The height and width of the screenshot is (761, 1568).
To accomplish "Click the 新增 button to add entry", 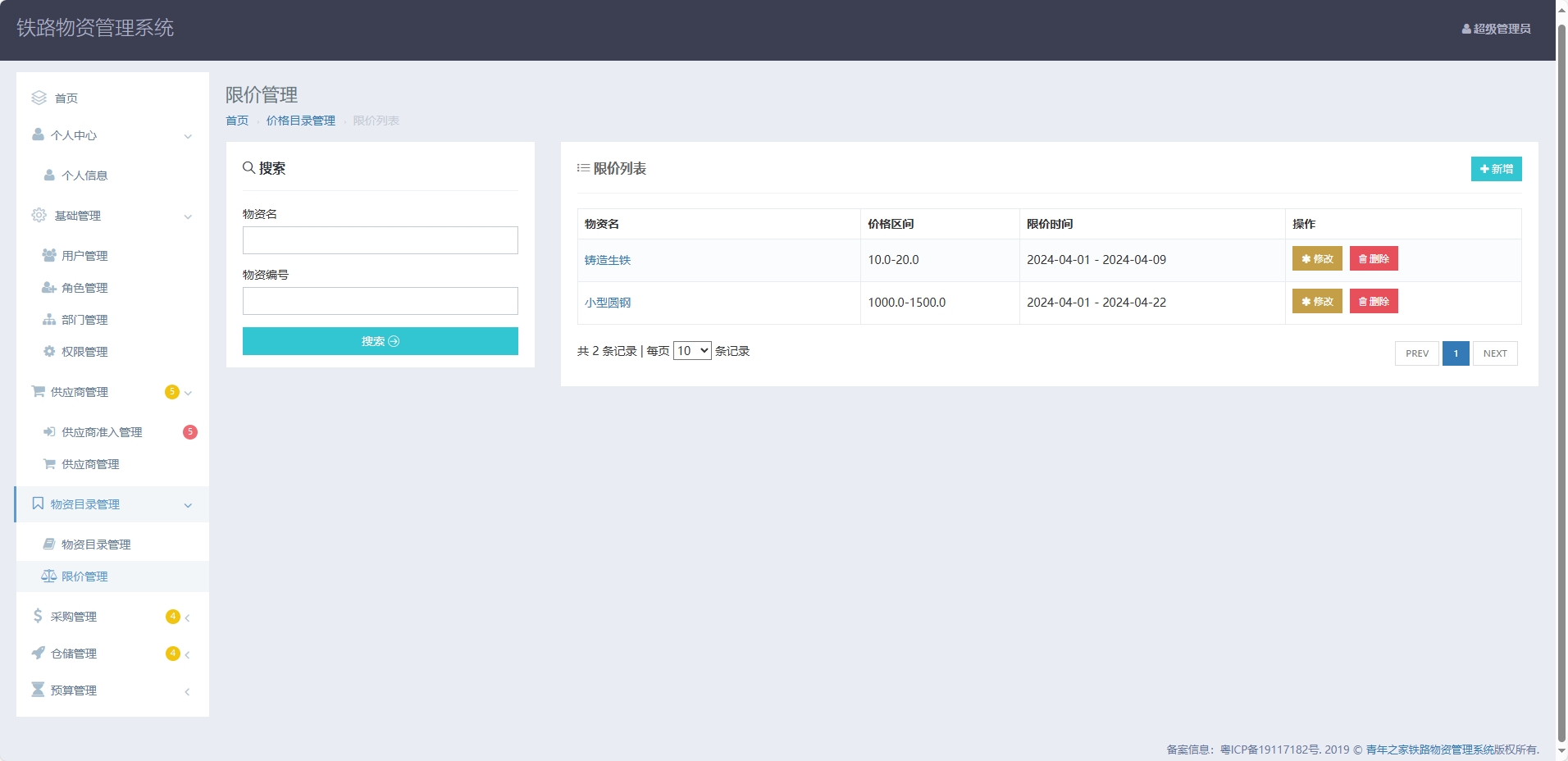I will coord(1496,169).
